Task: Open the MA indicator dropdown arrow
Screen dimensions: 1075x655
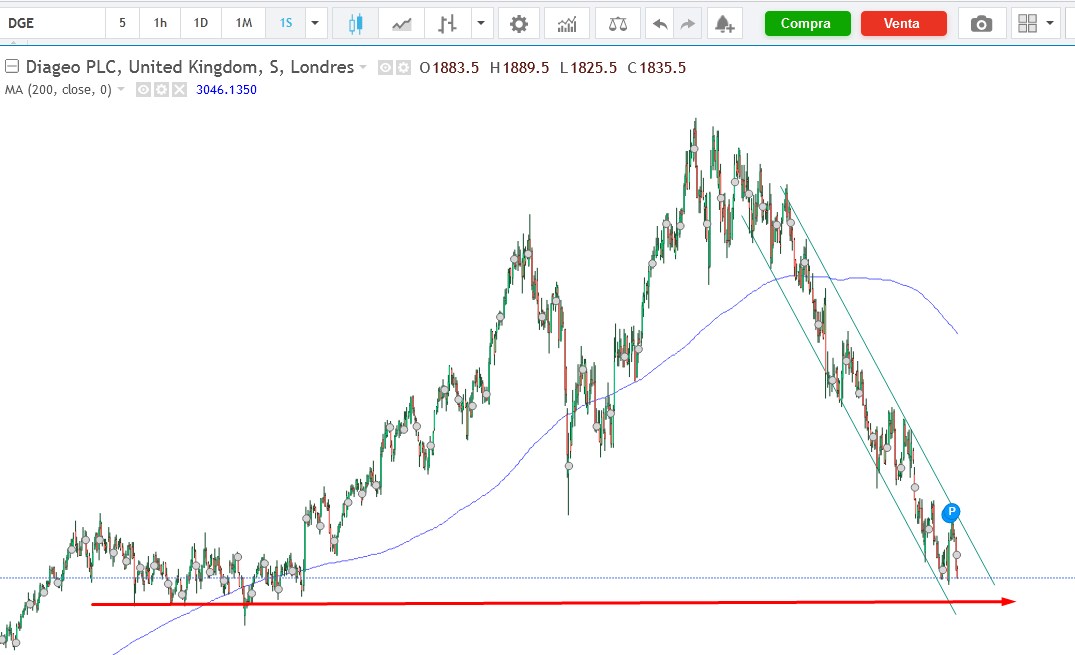Action: (x=121, y=89)
